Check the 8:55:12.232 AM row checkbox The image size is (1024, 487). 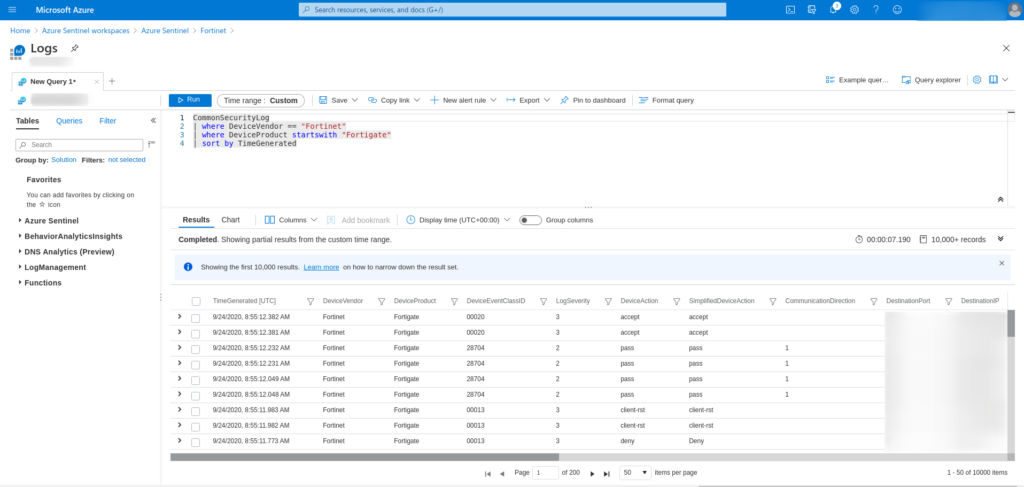[195, 349]
